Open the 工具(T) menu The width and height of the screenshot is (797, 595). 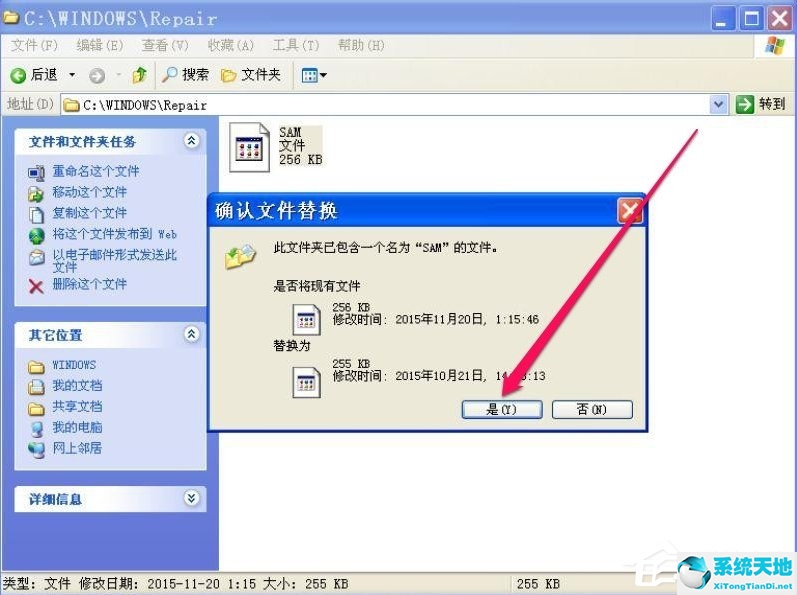pos(296,46)
